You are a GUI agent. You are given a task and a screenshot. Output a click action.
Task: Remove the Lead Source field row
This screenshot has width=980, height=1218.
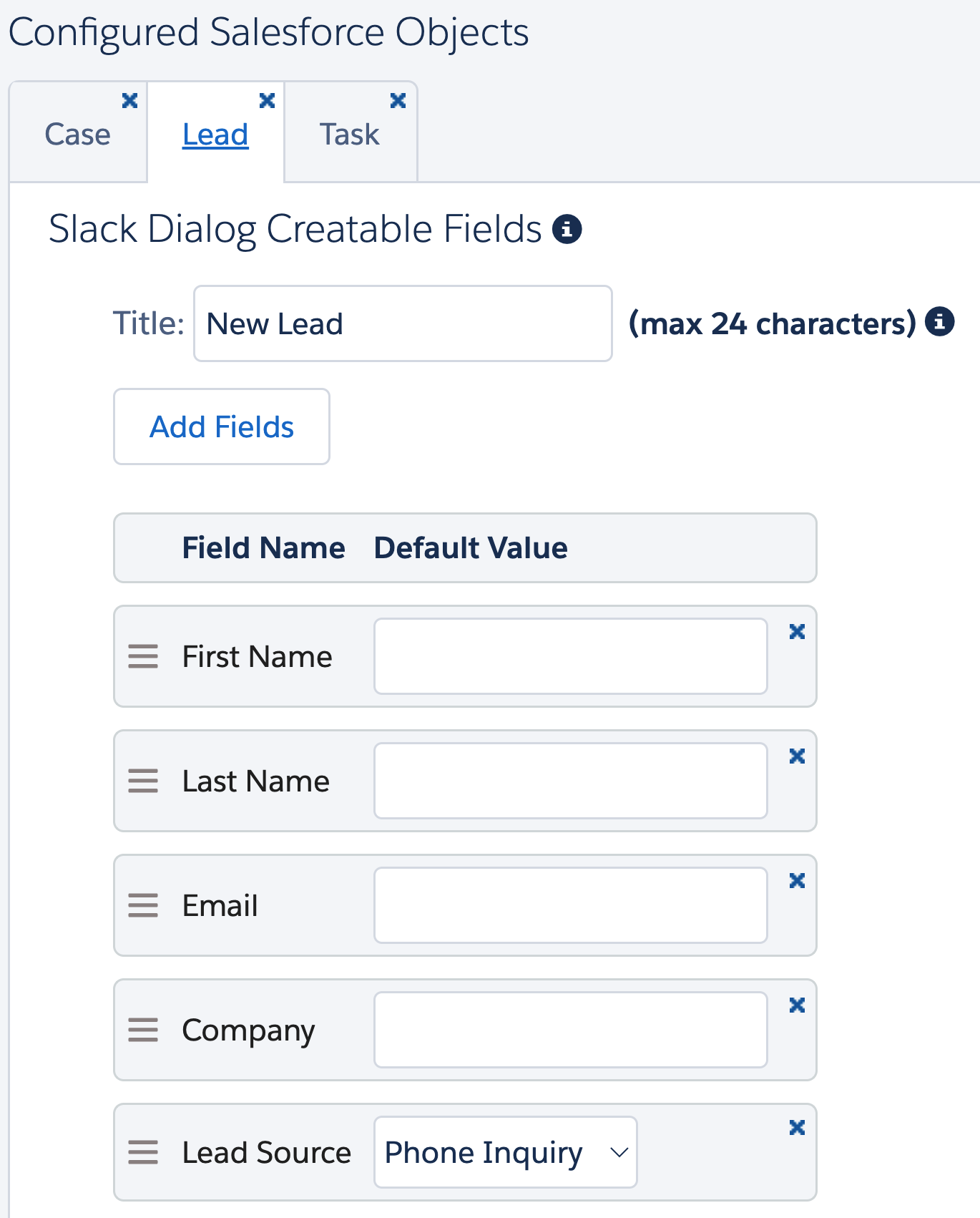pyautogui.click(x=797, y=1128)
